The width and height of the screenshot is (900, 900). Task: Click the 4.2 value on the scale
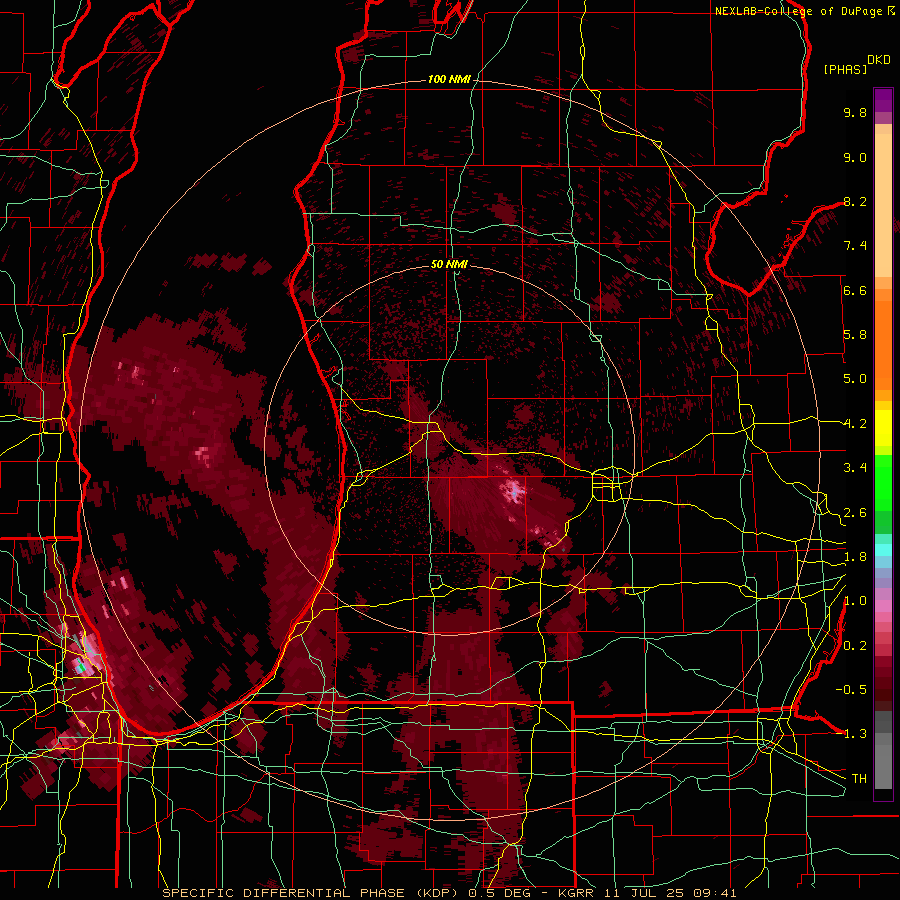coord(855,424)
